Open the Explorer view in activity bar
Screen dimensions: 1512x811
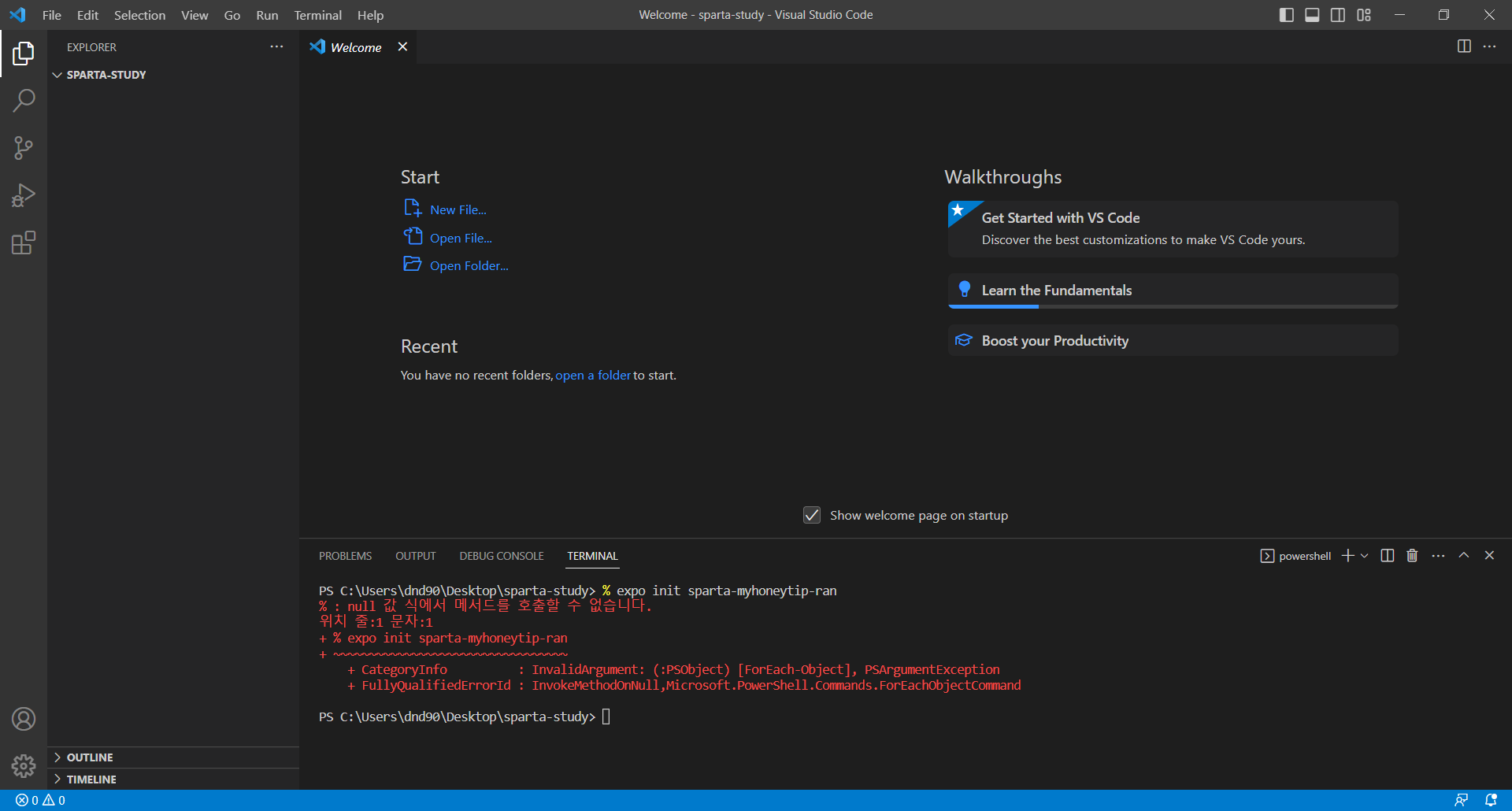24,54
